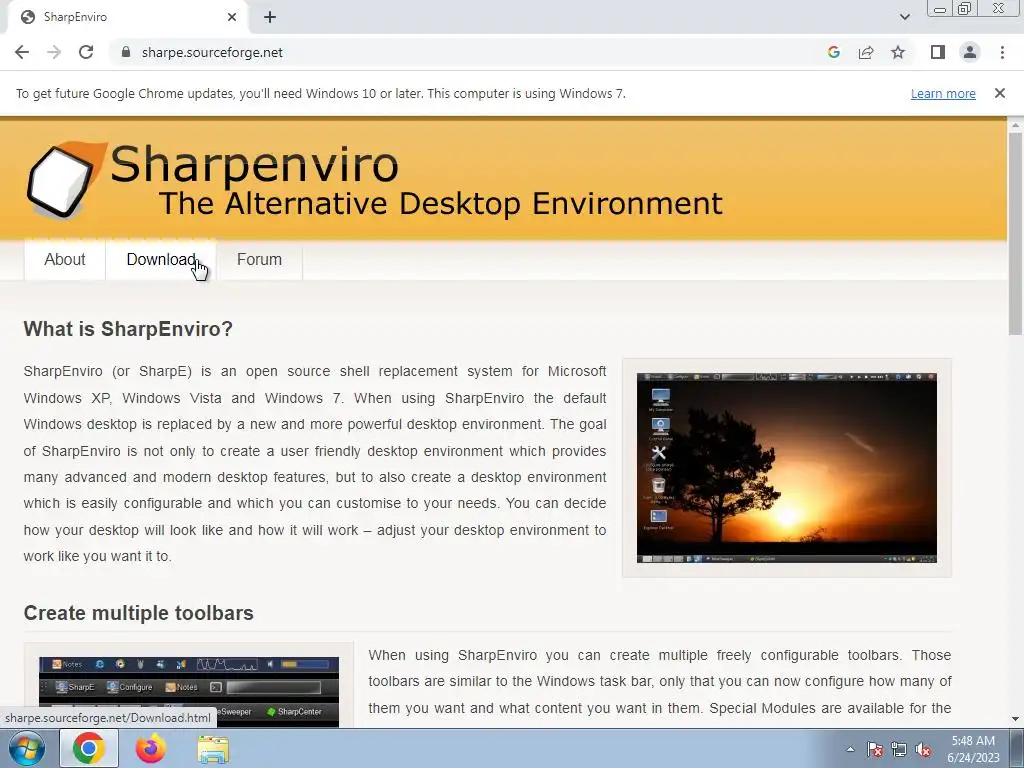Enlarge the toolbars screenshot thumbnail
This screenshot has height=768, width=1024.
(189, 692)
